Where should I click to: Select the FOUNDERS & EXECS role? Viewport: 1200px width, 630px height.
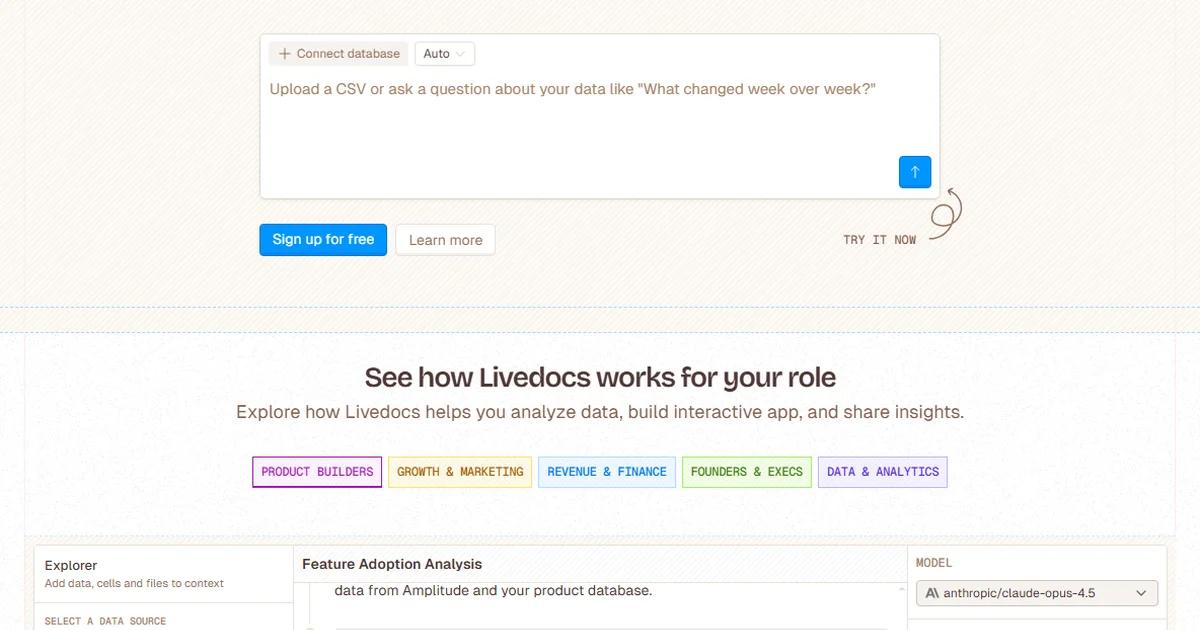point(746,471)
